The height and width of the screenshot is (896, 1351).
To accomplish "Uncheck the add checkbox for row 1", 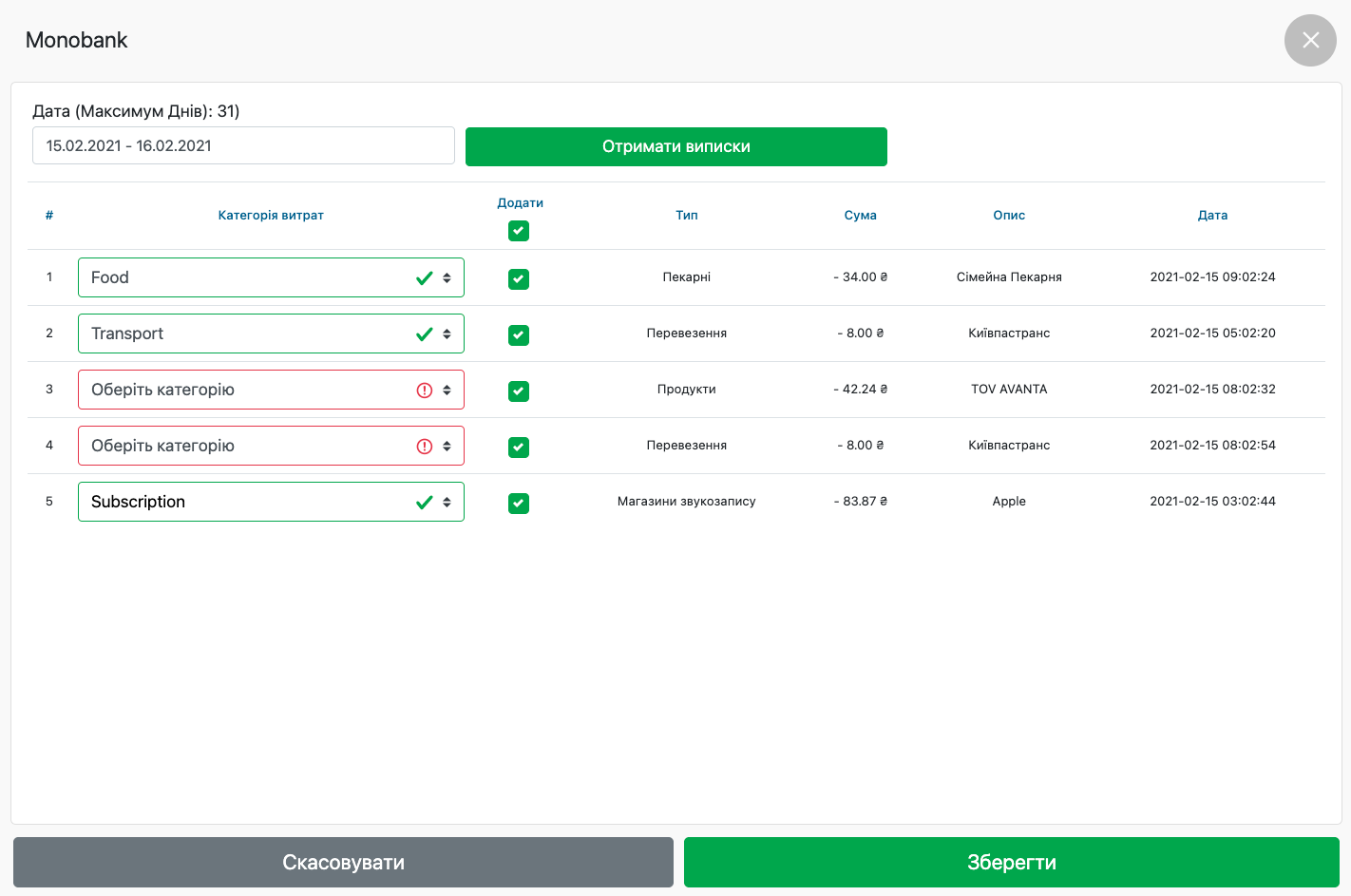I will [519, 279].
